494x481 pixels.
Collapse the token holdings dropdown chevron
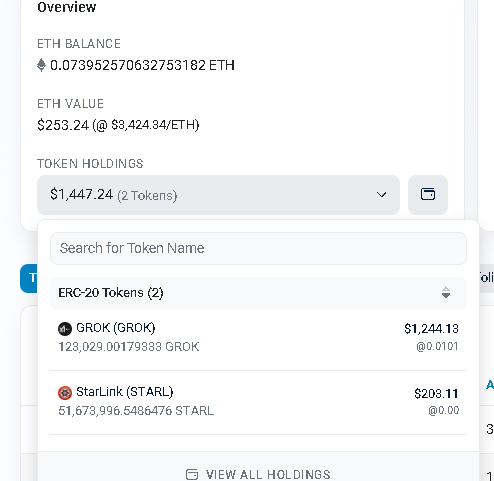tap(381, 195)
